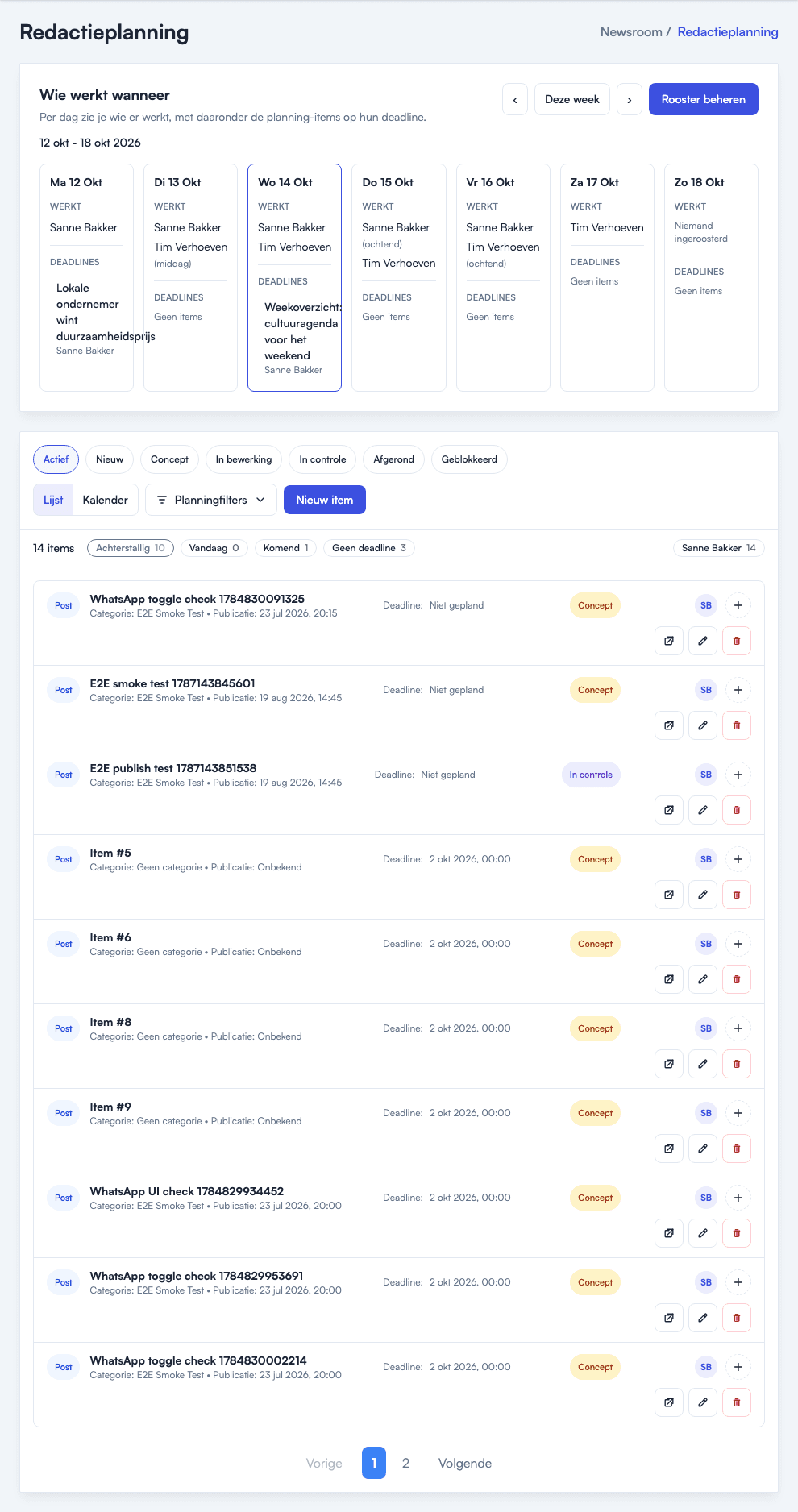The height and width of the screenshot is (1512, 798).
Task: Edit WhatsApp toggle check 1784830002214 with the pencil
Action: coord(703,1402)
